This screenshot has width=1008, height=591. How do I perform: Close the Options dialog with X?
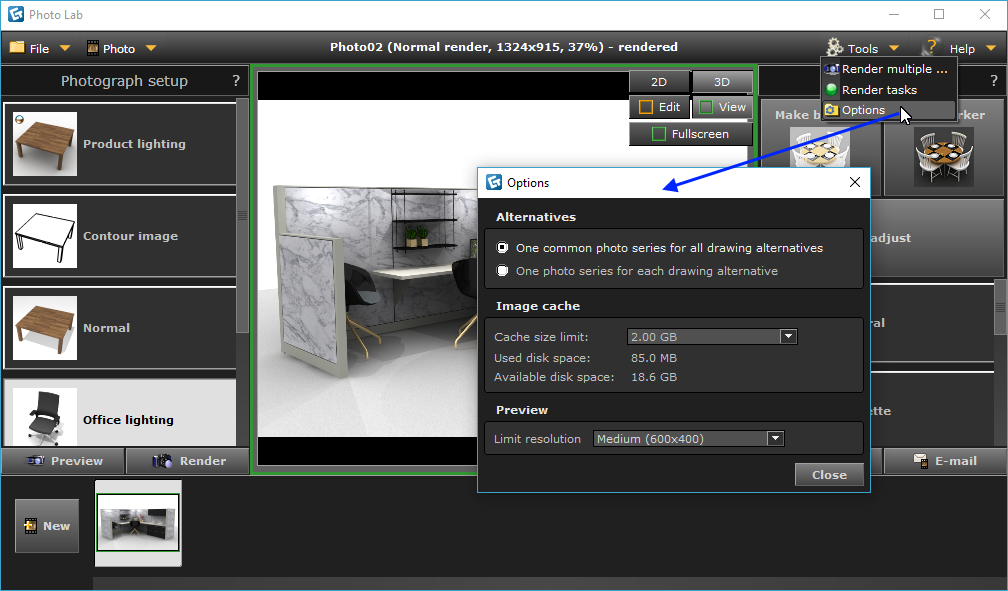854,182
